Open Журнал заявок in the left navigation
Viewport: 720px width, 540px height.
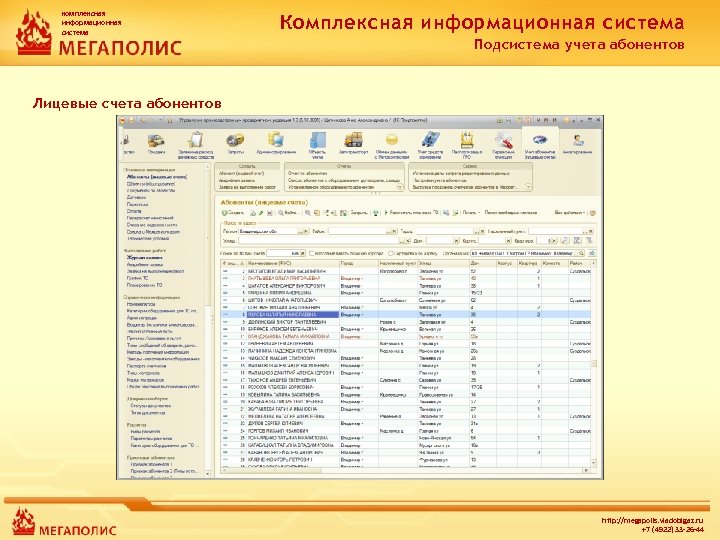(x=145, y=258)
